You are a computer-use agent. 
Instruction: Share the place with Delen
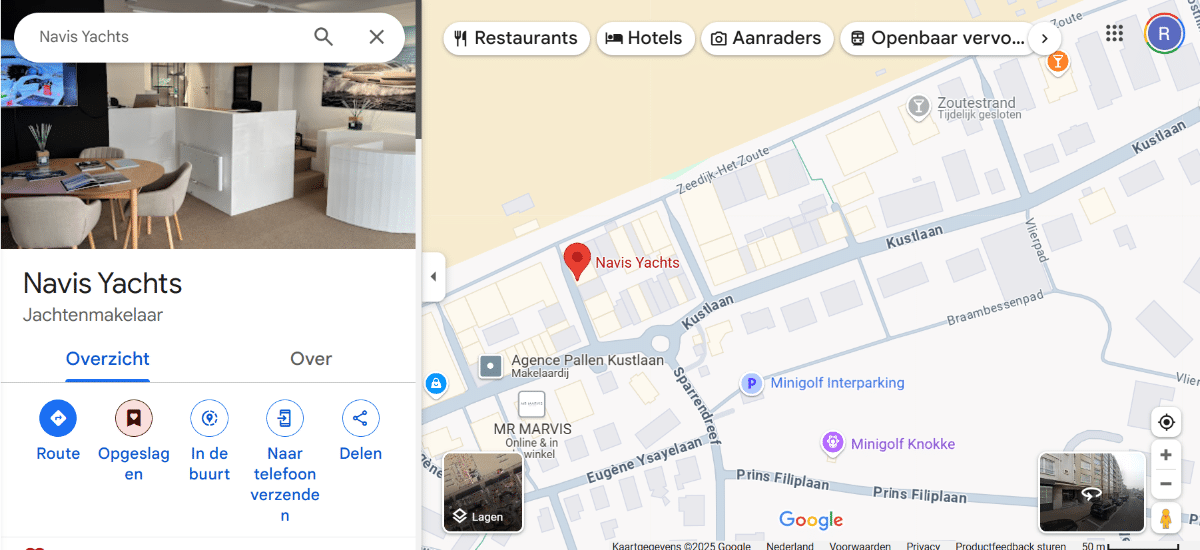360,431
